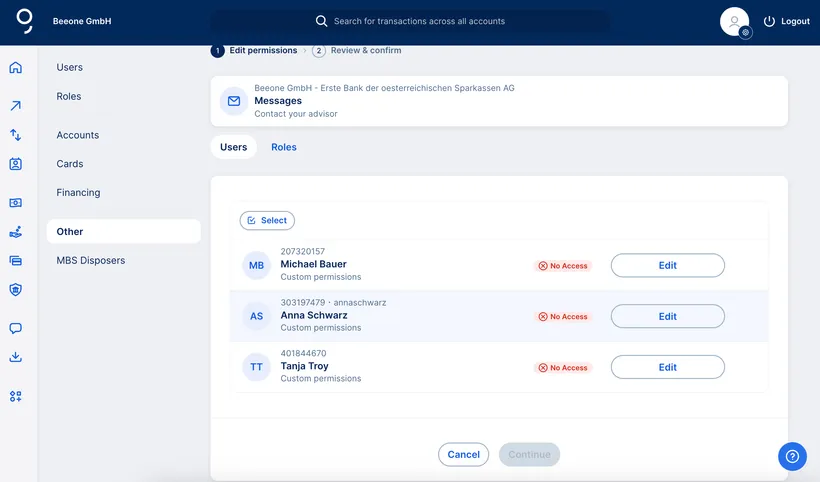This screenshot has width=820, height=482.
Task: Switch to the Users tab
Action: click(x=233, y=147)
